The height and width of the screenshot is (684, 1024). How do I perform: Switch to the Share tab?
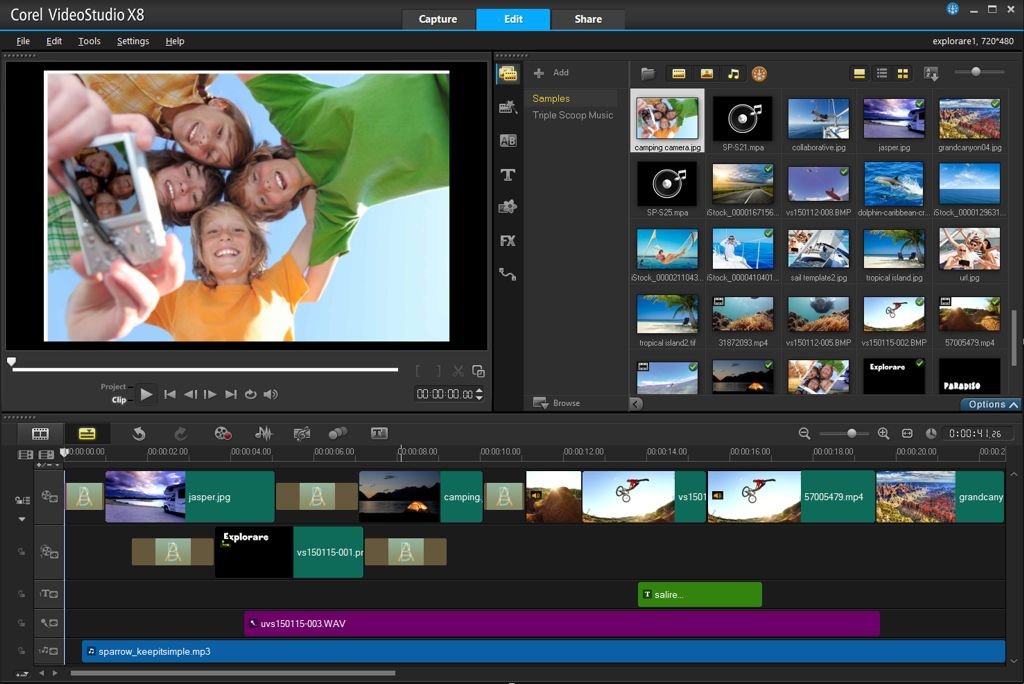(x=588, y=19)
